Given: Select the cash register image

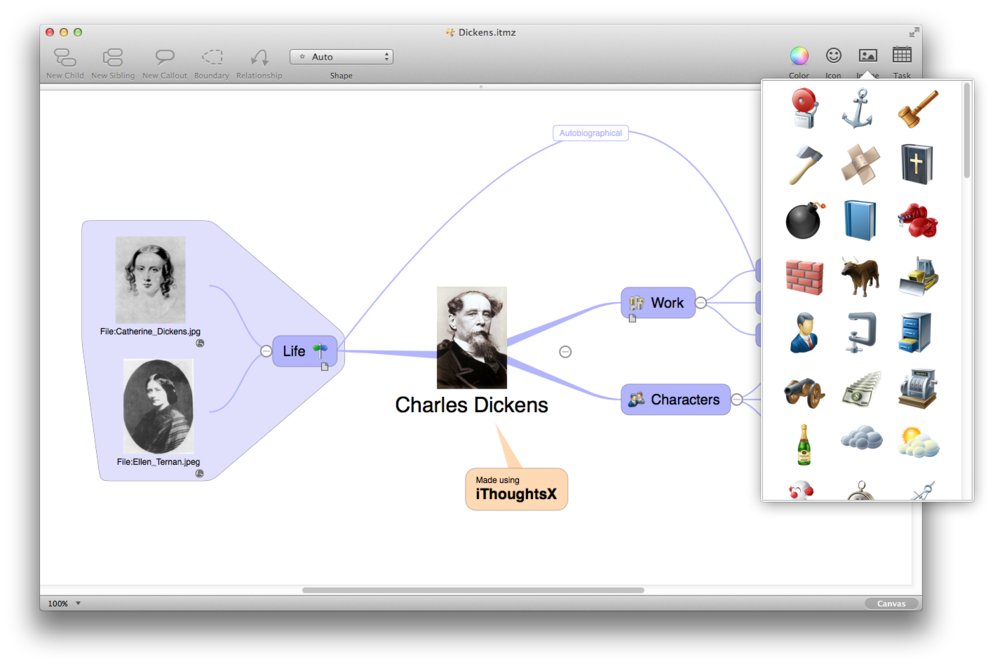Looking at the screenshot, I should coord(918,388).
